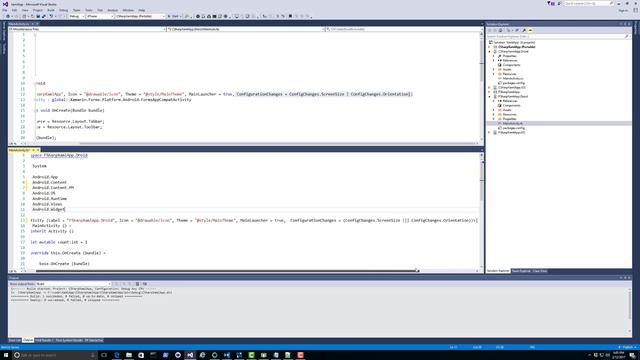Click the Solution Explorer search field

click(x=558, y=36)
